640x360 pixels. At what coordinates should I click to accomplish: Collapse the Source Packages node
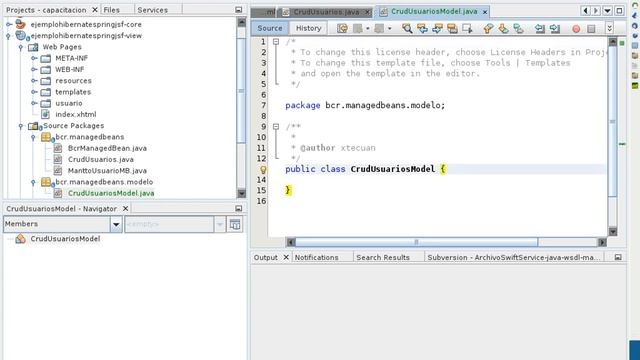point(21,126)
